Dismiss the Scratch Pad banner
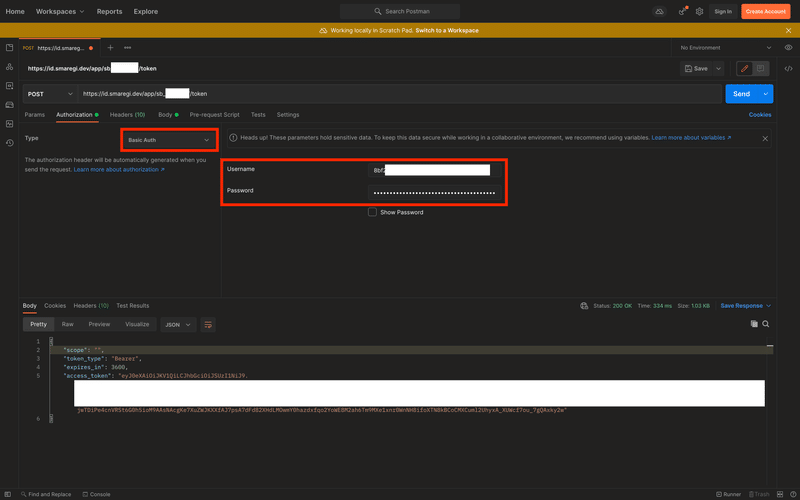 pos(788,31)
